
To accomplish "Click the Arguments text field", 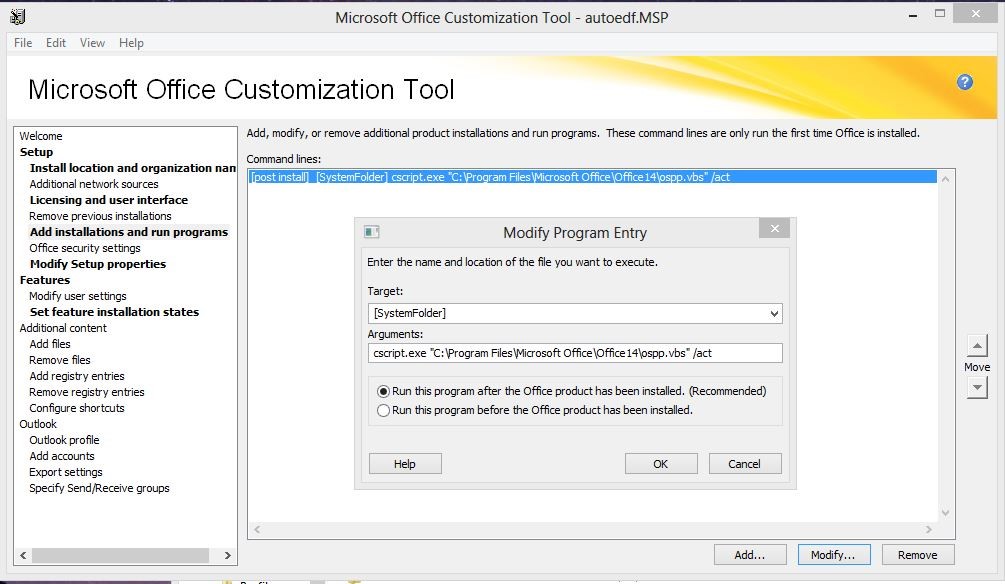I will 575,353.
